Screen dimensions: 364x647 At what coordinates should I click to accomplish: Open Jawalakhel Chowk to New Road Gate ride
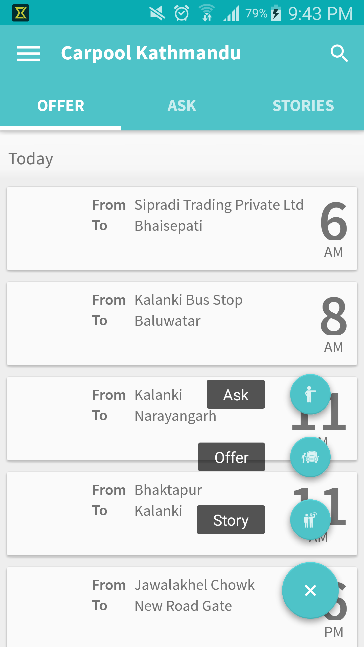click(182, 607)
